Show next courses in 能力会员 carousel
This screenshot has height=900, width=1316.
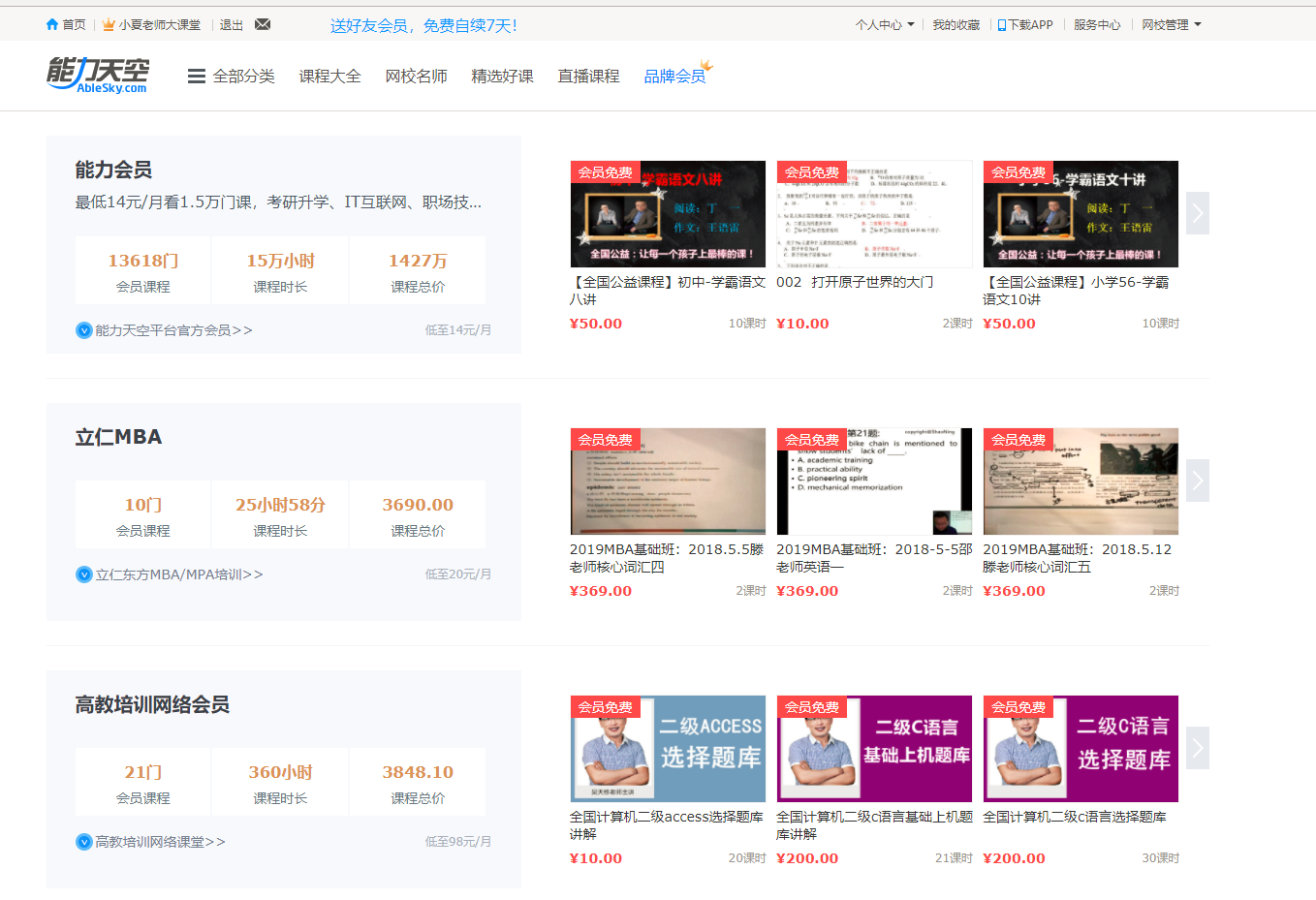[1197, 213]
